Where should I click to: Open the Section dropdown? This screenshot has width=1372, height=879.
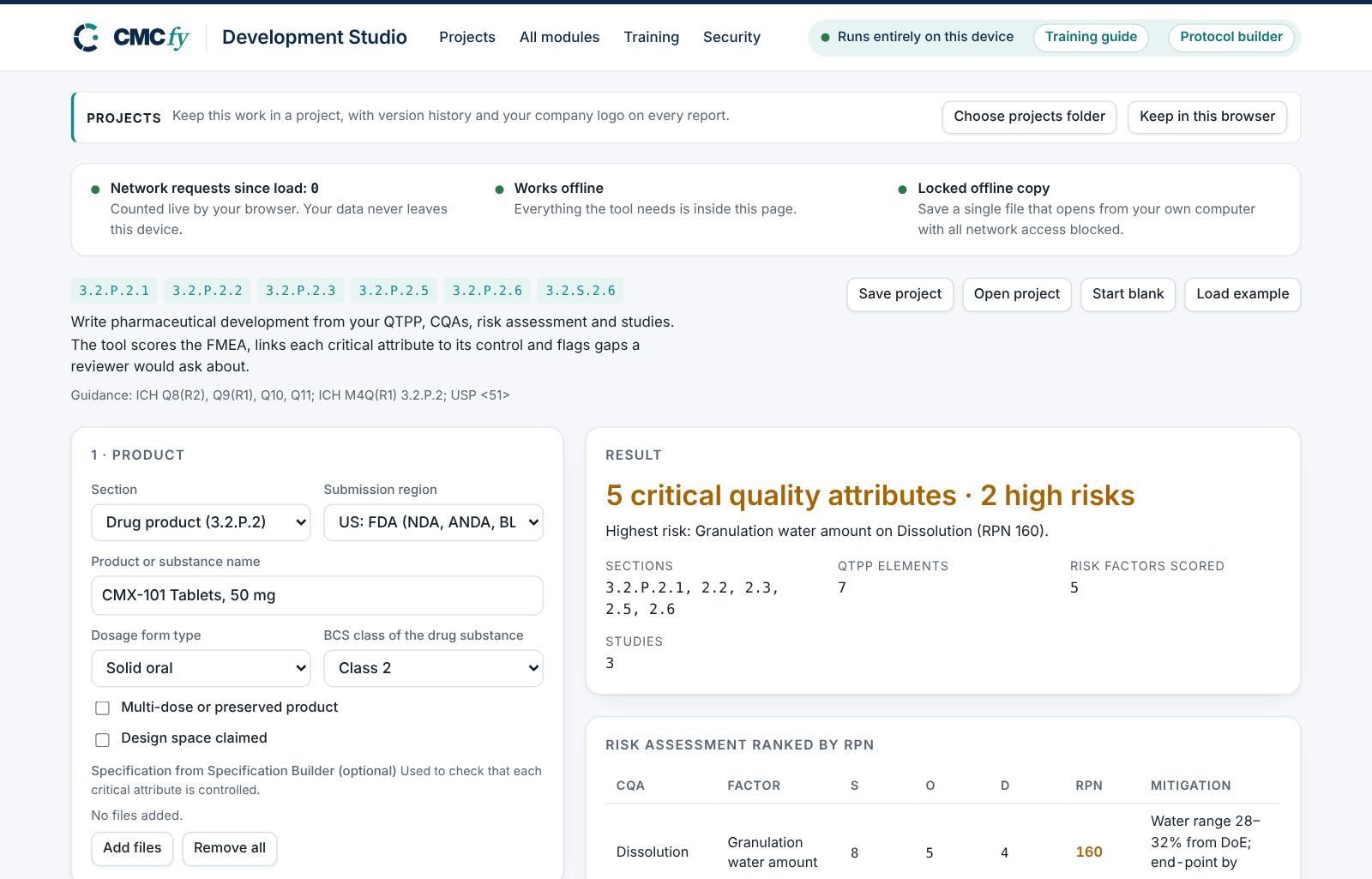201,522
